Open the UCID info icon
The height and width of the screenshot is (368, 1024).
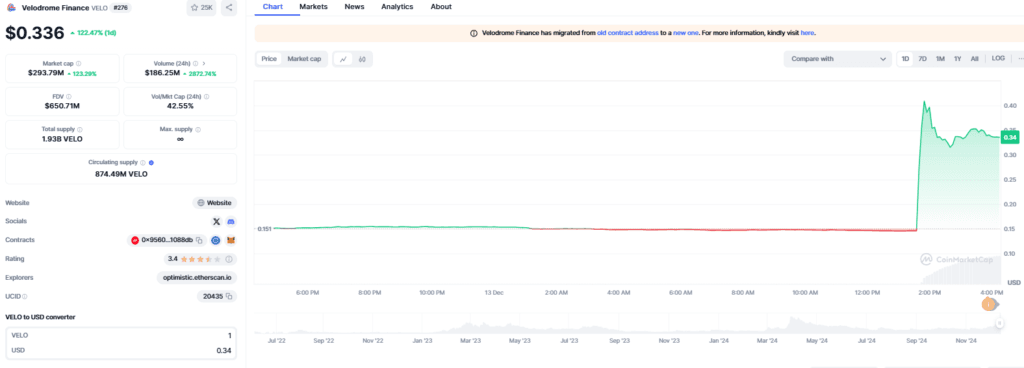tap(25, 296)
